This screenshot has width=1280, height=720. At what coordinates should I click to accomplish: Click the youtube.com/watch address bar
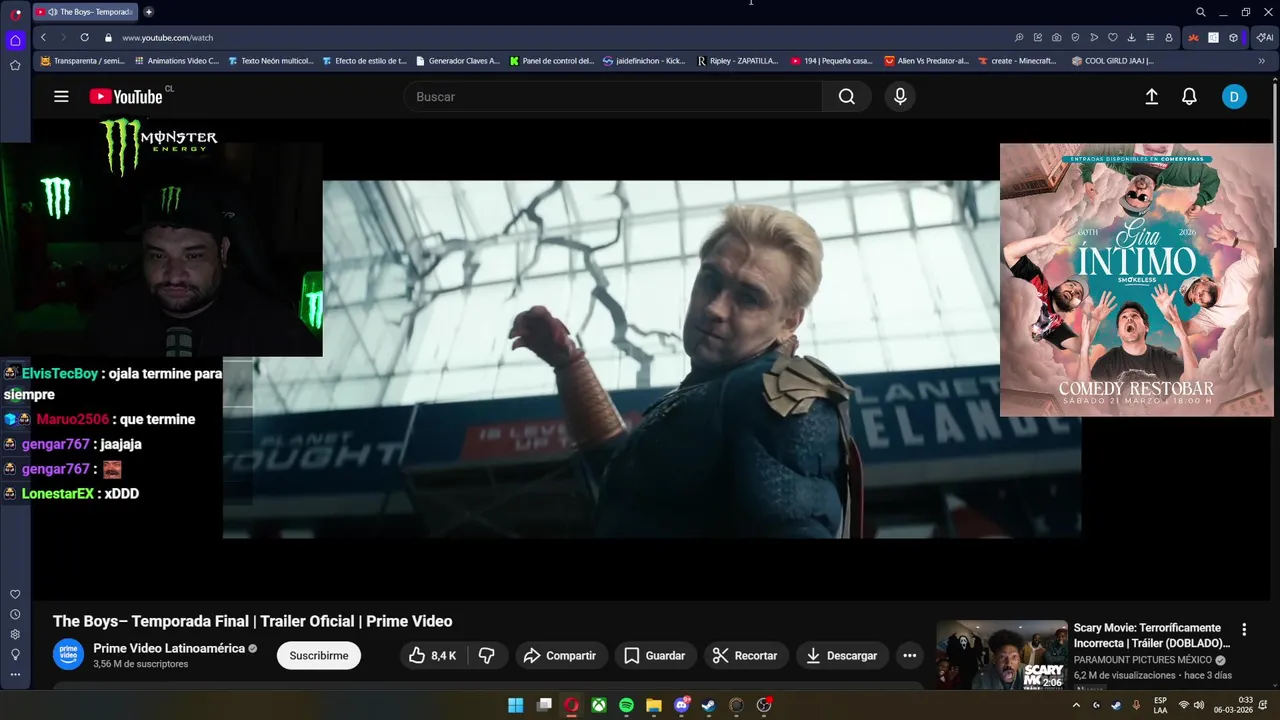point(168,37)
